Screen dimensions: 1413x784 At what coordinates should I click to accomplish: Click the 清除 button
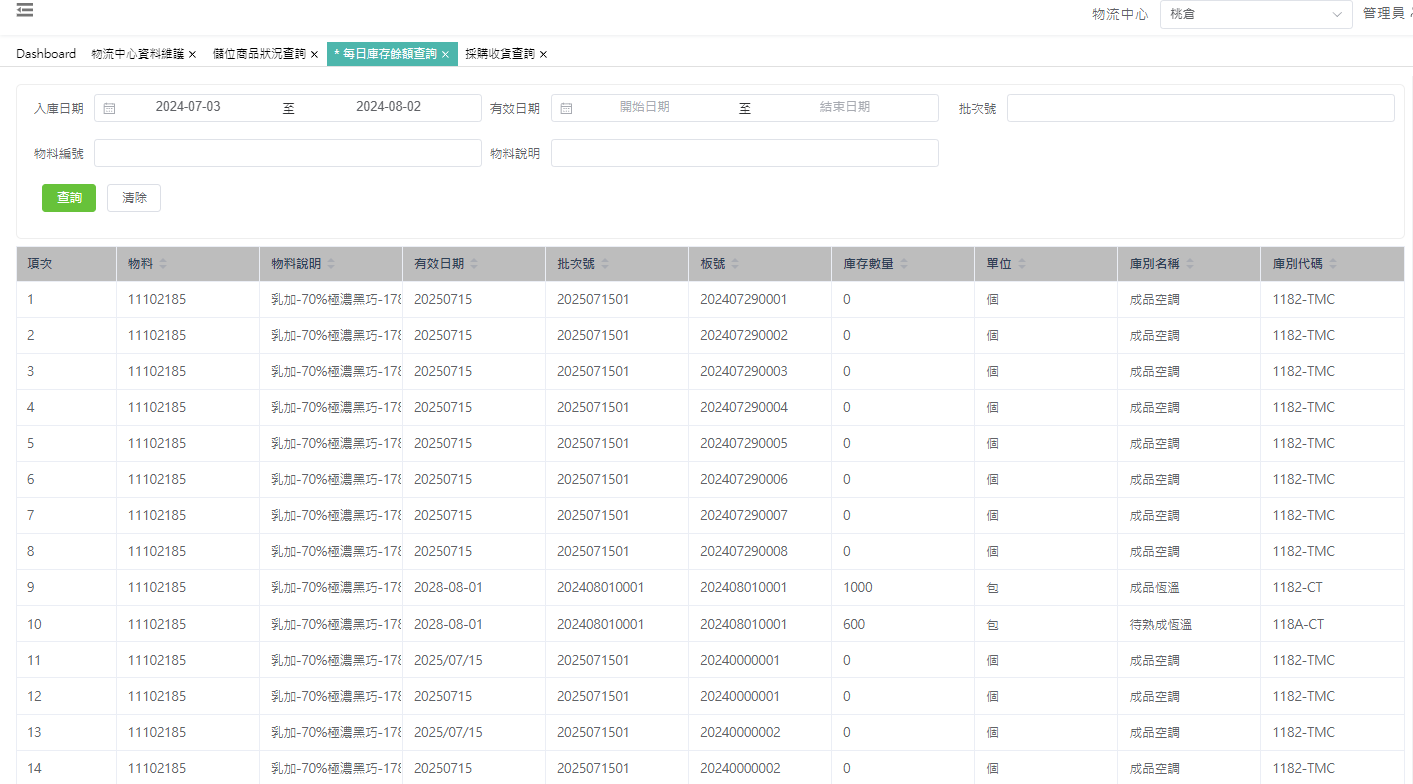pyautogui.click(x=134, y=198)
